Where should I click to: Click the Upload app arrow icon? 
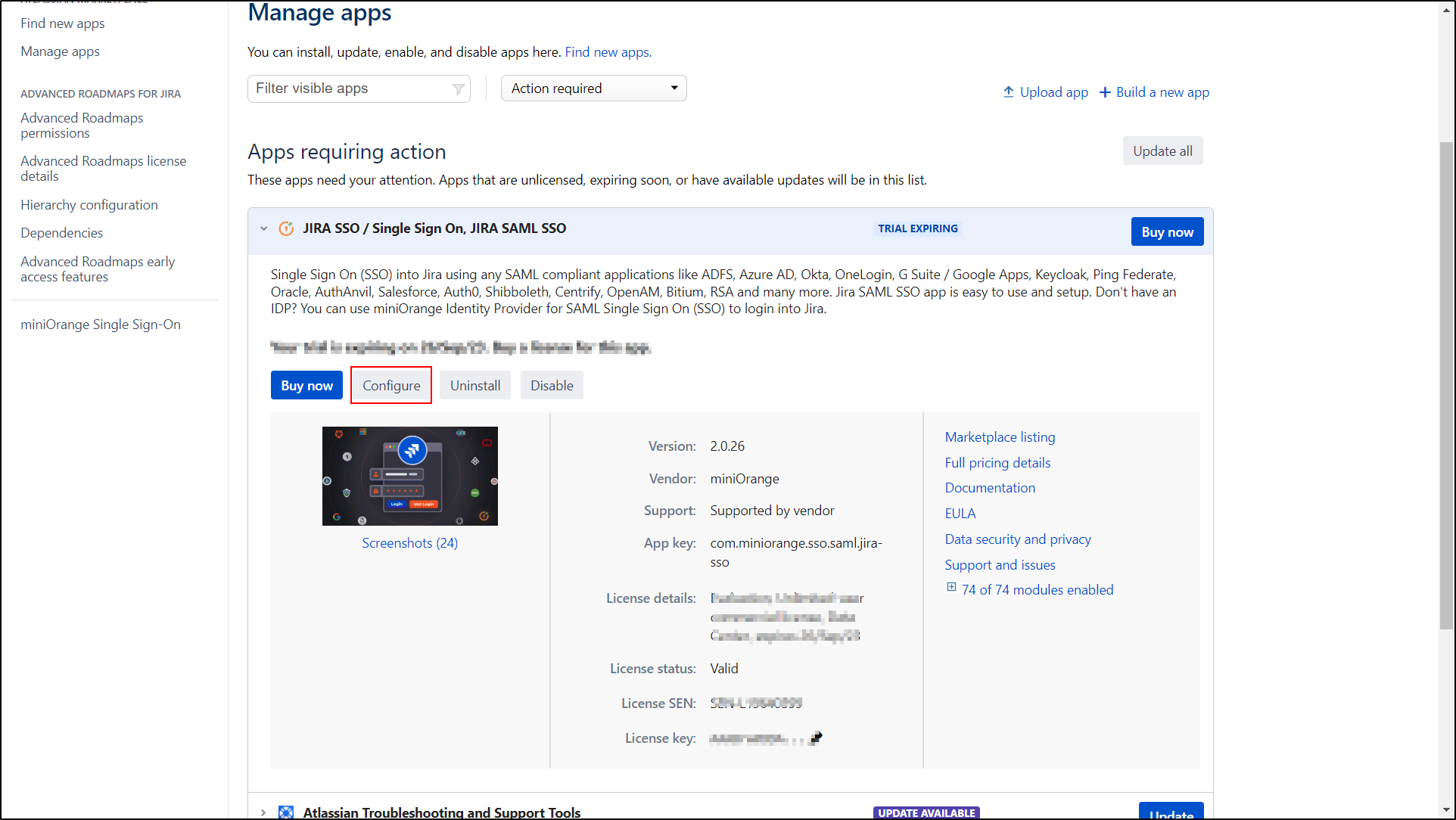(x=1008, y=92)
